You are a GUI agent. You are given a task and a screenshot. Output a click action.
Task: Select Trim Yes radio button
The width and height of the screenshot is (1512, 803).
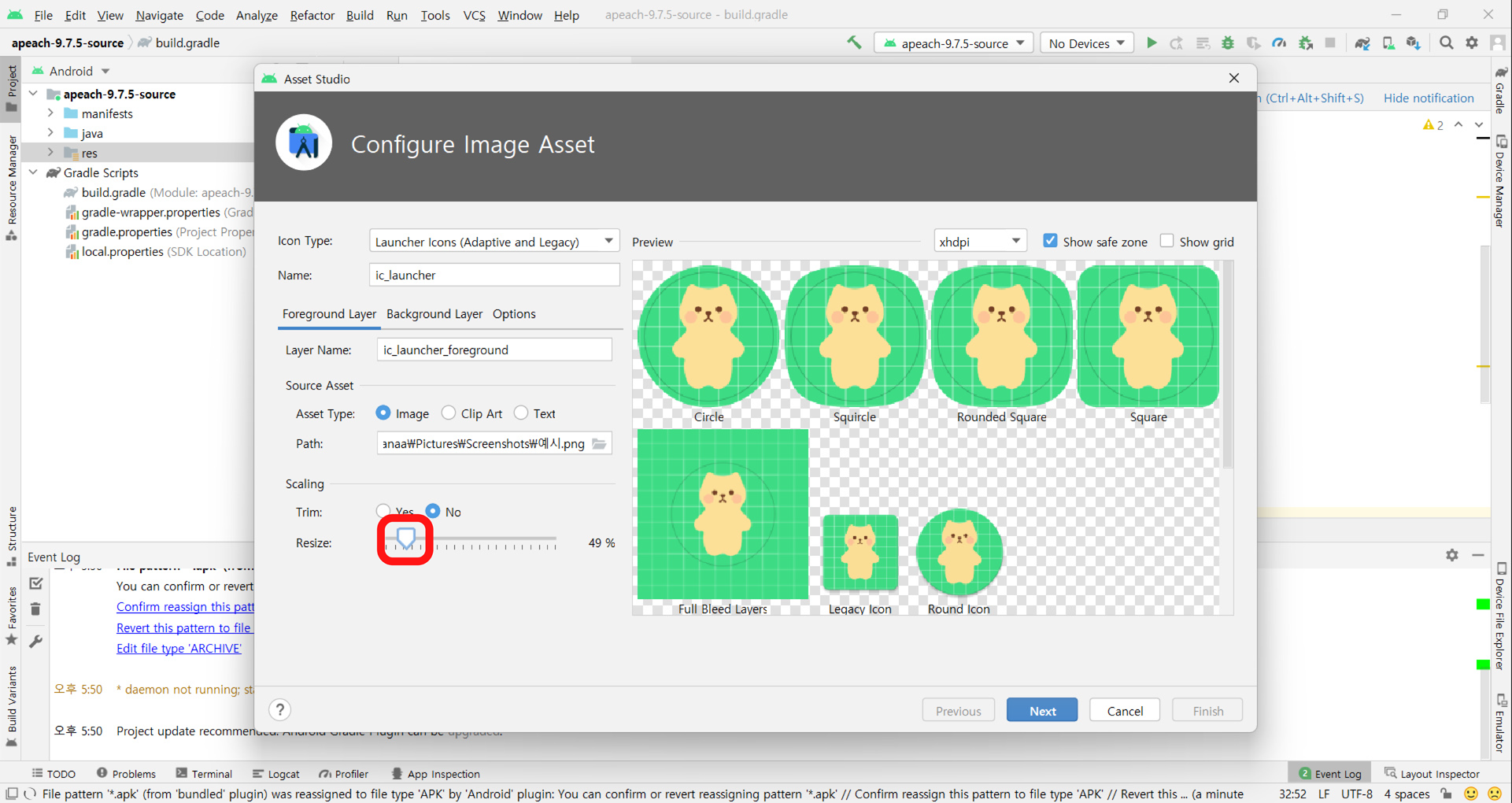tap(383, 511)
